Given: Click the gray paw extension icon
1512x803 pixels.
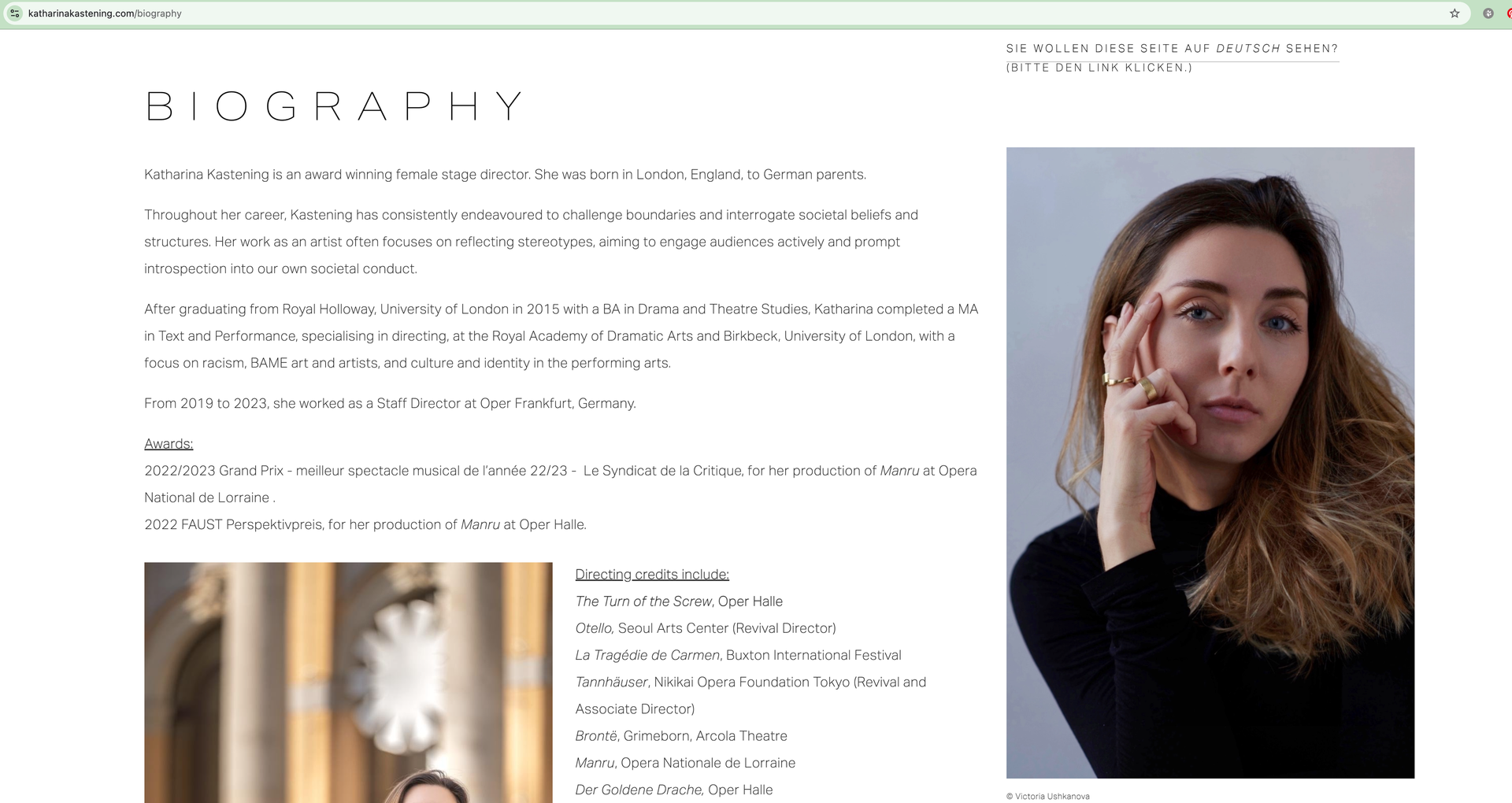Looking at the screenshot, I should coord(1488,13).
